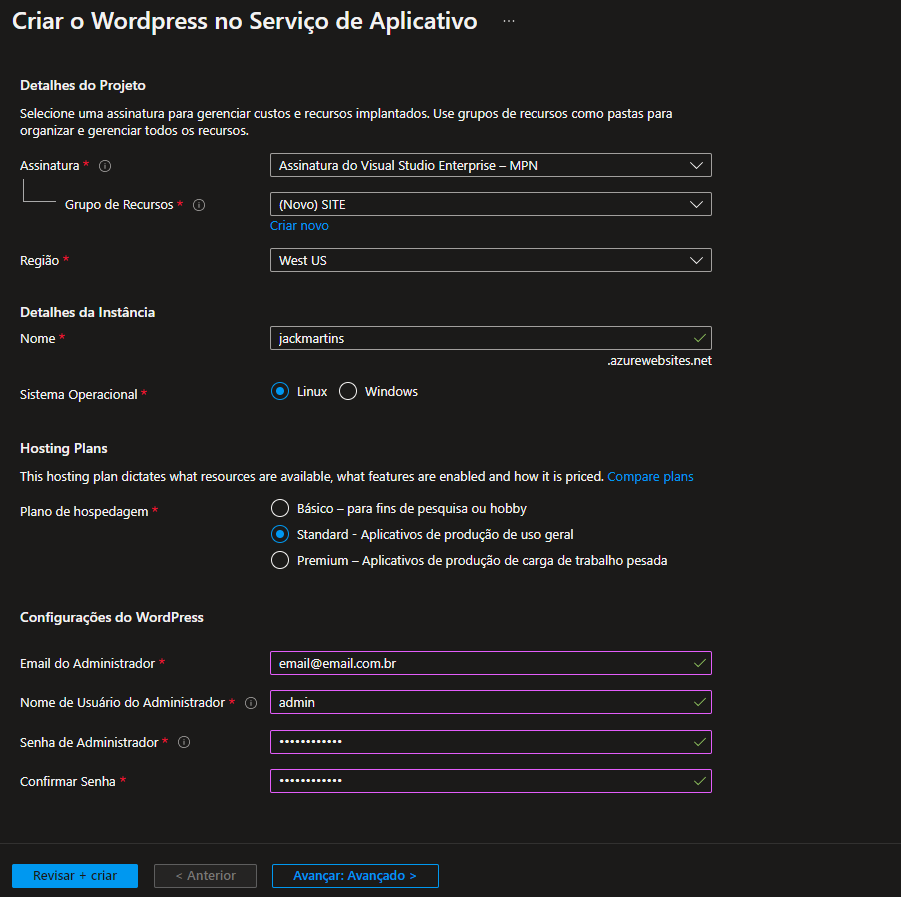
Task: Choose the Standard hosting plan
Action: point(280,534)
